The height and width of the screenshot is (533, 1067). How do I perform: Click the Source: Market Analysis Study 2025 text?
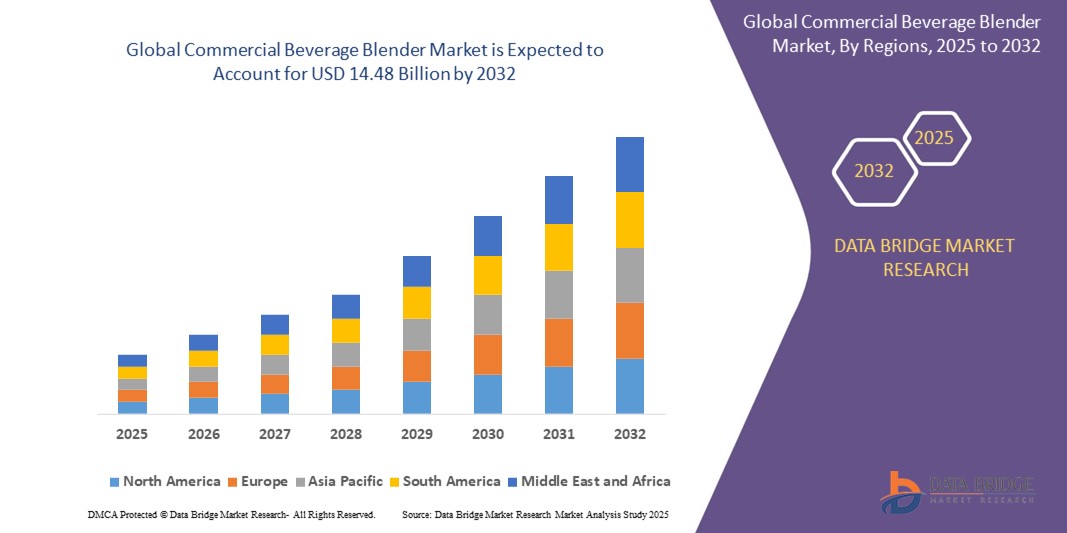pyautogui.click(x=534, y=514)
